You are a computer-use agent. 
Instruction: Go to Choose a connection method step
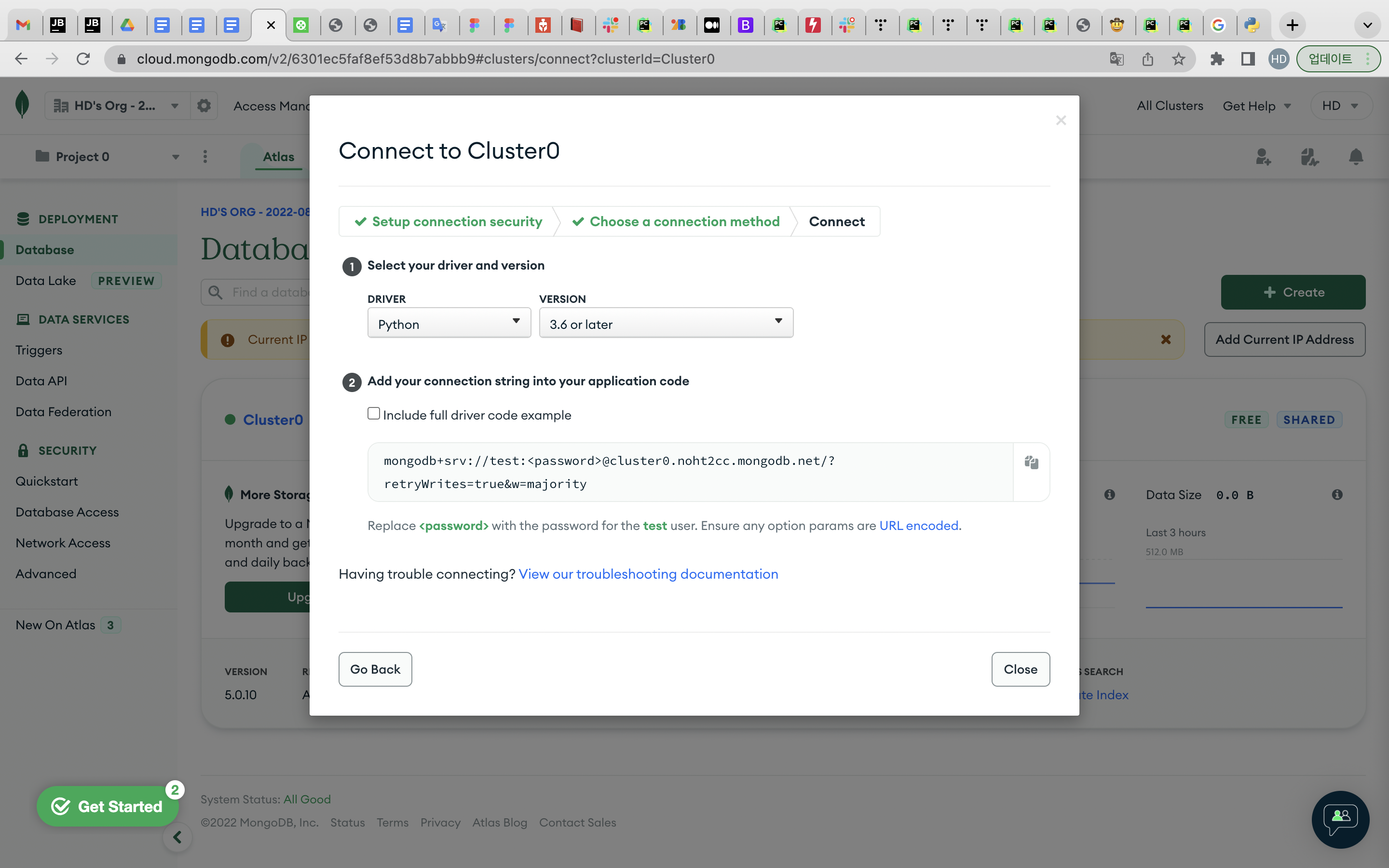click(676, 222)
